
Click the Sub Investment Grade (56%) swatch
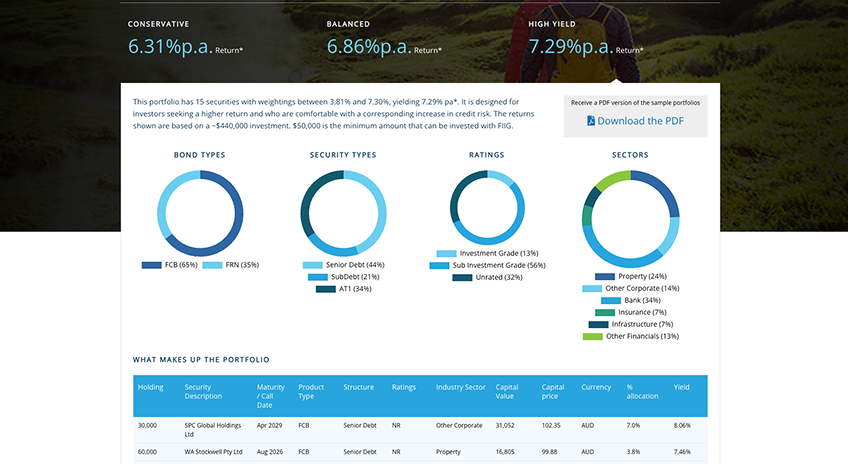coord(439,266)
